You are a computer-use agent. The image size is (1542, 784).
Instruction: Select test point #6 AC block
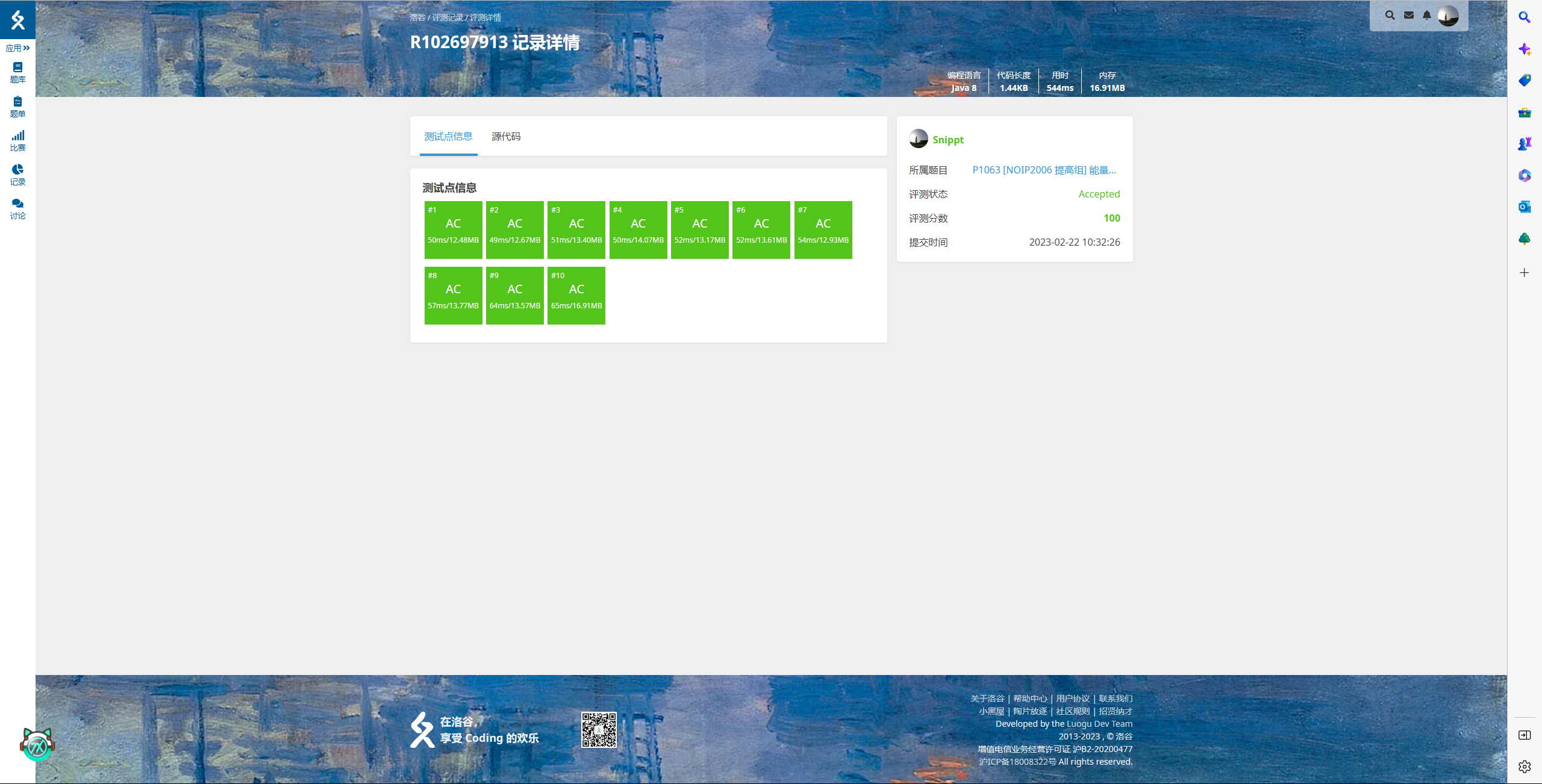[x=761, y=230]
